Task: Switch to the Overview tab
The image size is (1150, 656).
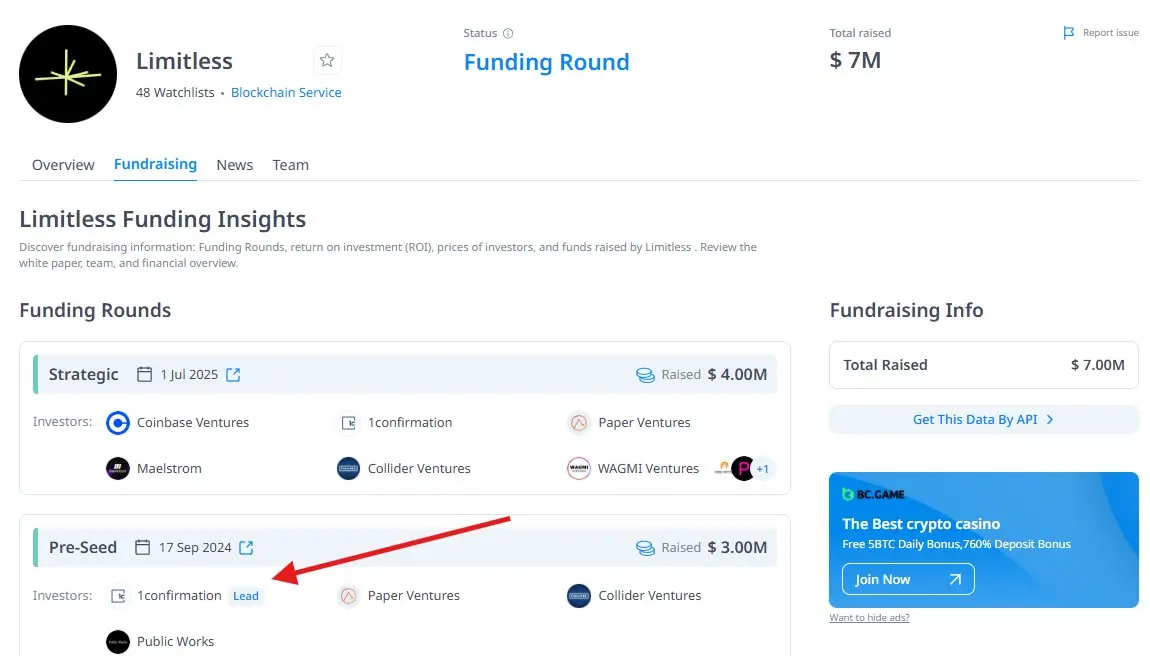Action: tap(63, 165)
